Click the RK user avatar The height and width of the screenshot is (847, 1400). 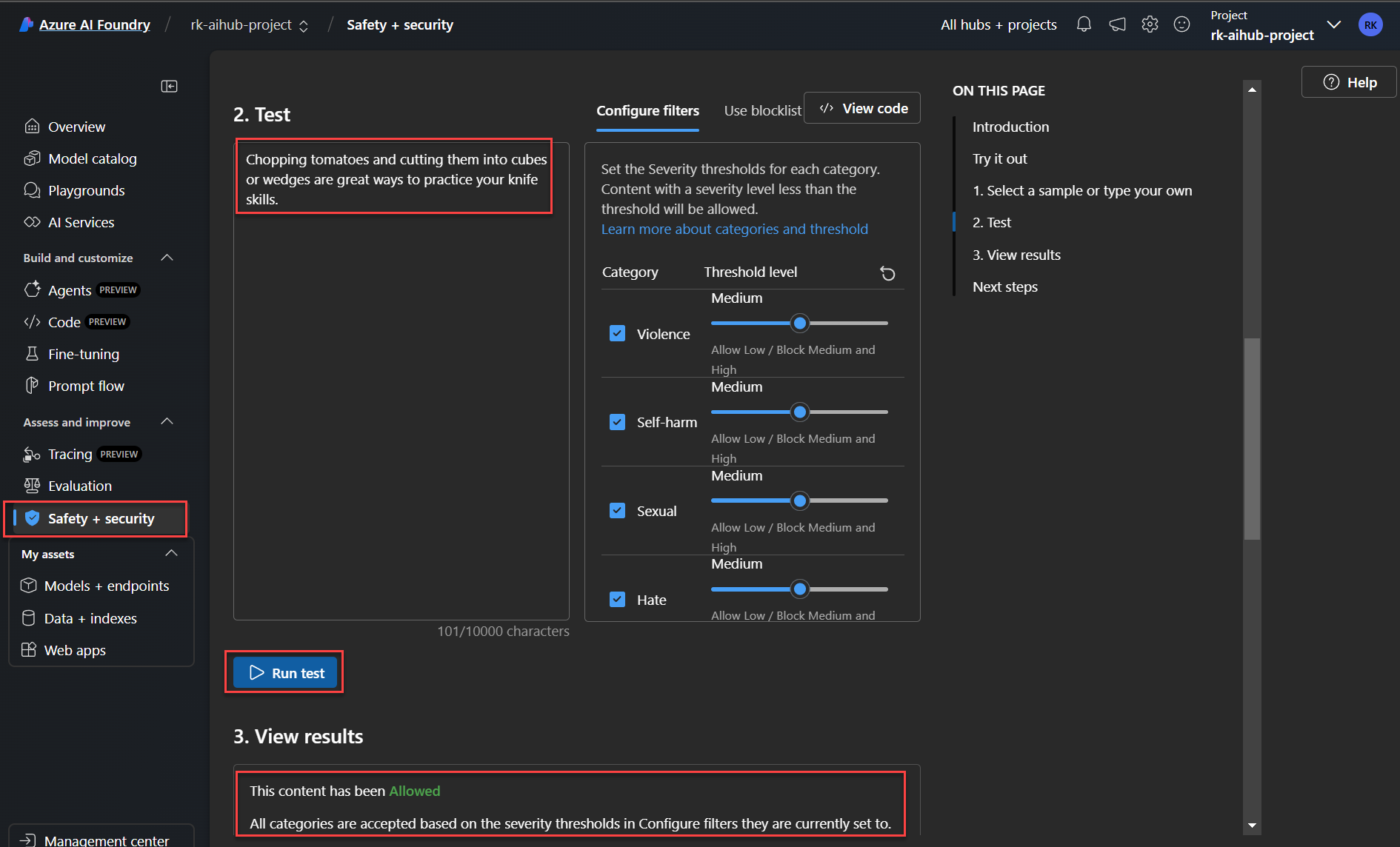coord(1370,24)
